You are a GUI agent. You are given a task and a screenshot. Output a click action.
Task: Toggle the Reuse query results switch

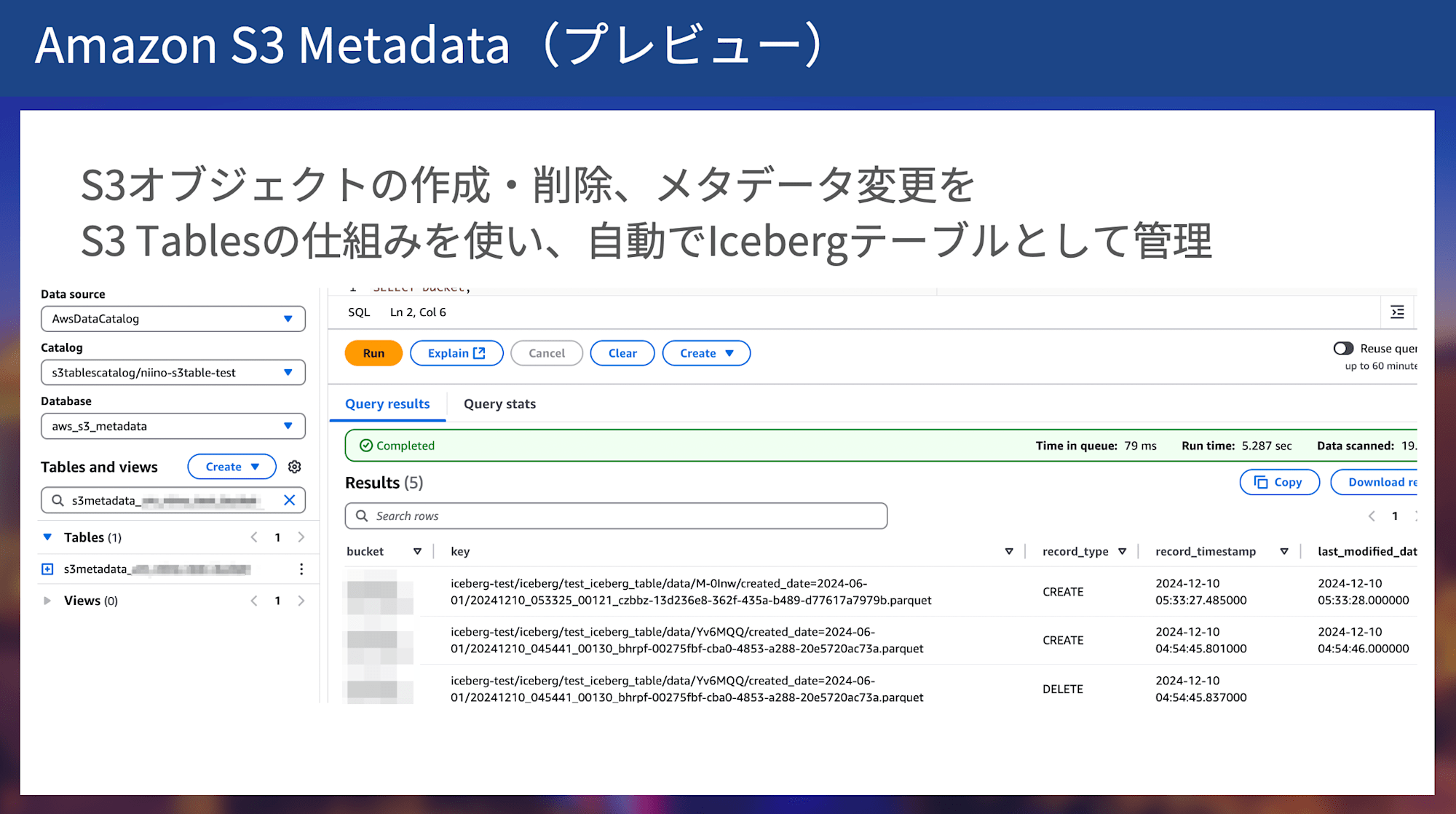tap(1339, 350)
